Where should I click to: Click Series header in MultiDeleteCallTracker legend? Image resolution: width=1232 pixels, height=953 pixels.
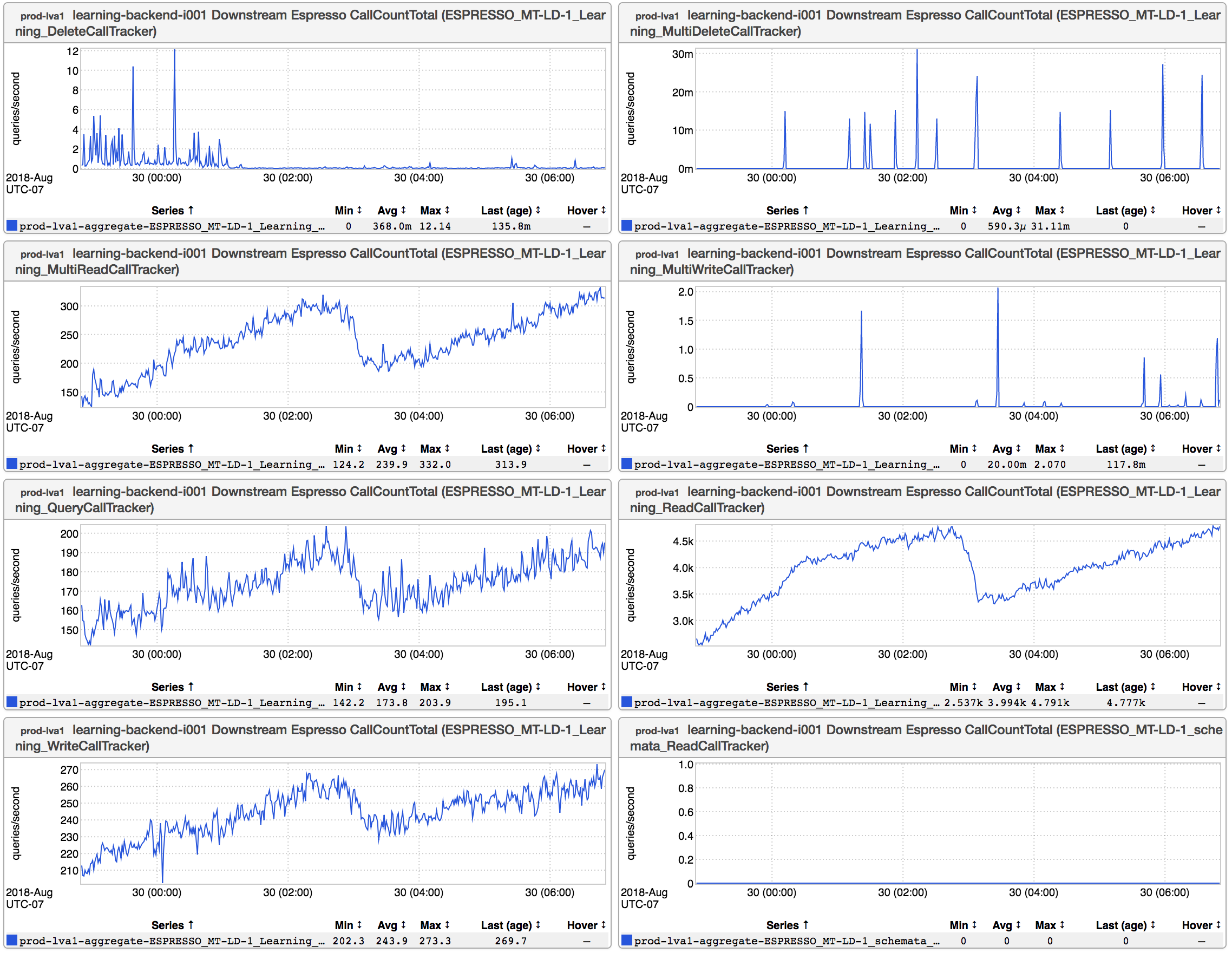(x=782, y=211)
